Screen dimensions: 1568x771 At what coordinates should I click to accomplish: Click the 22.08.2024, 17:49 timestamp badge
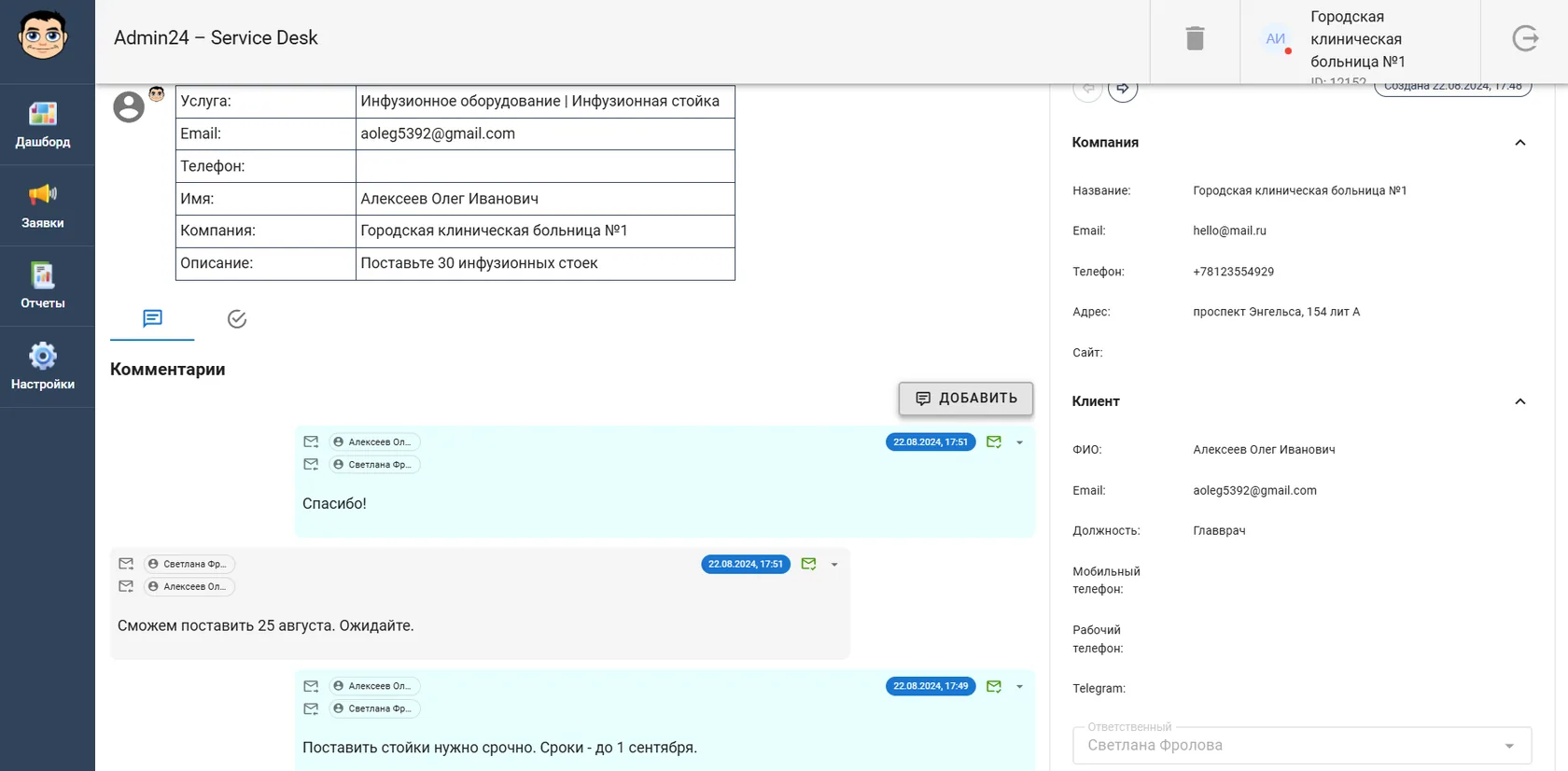click(x=931, y=686)
